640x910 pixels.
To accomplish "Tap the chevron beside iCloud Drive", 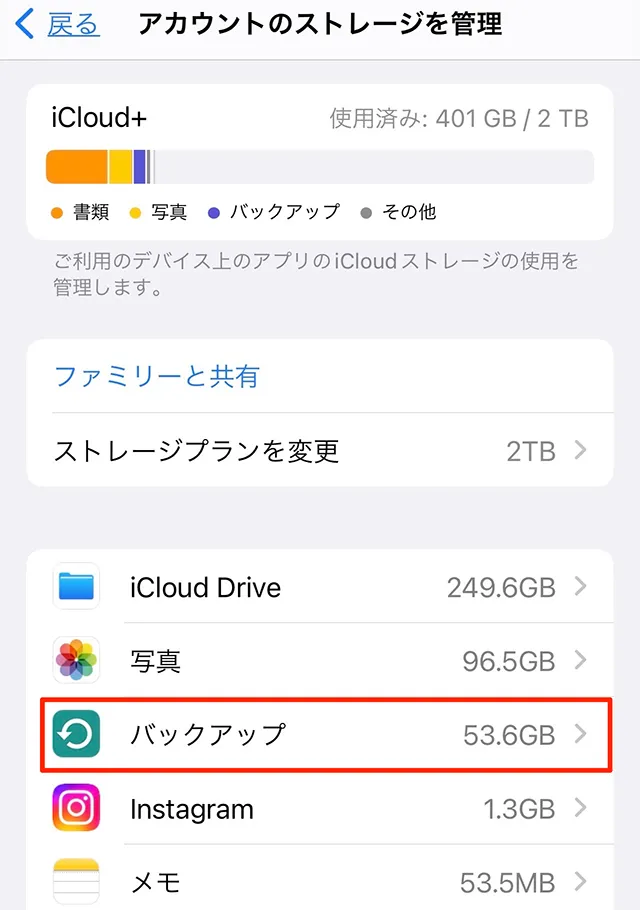I will point(583,587).
